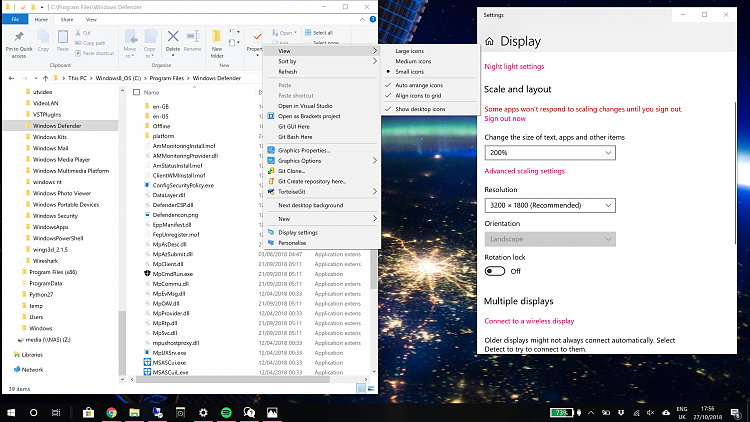
Task: Open the Resolution 3200 × 1800 dropdown
Action: click(x=550, y=205)
